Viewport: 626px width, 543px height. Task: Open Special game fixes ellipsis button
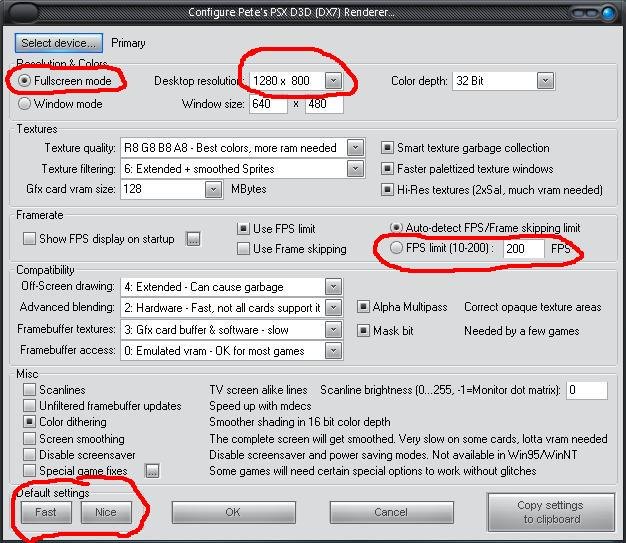click(153, 471)
